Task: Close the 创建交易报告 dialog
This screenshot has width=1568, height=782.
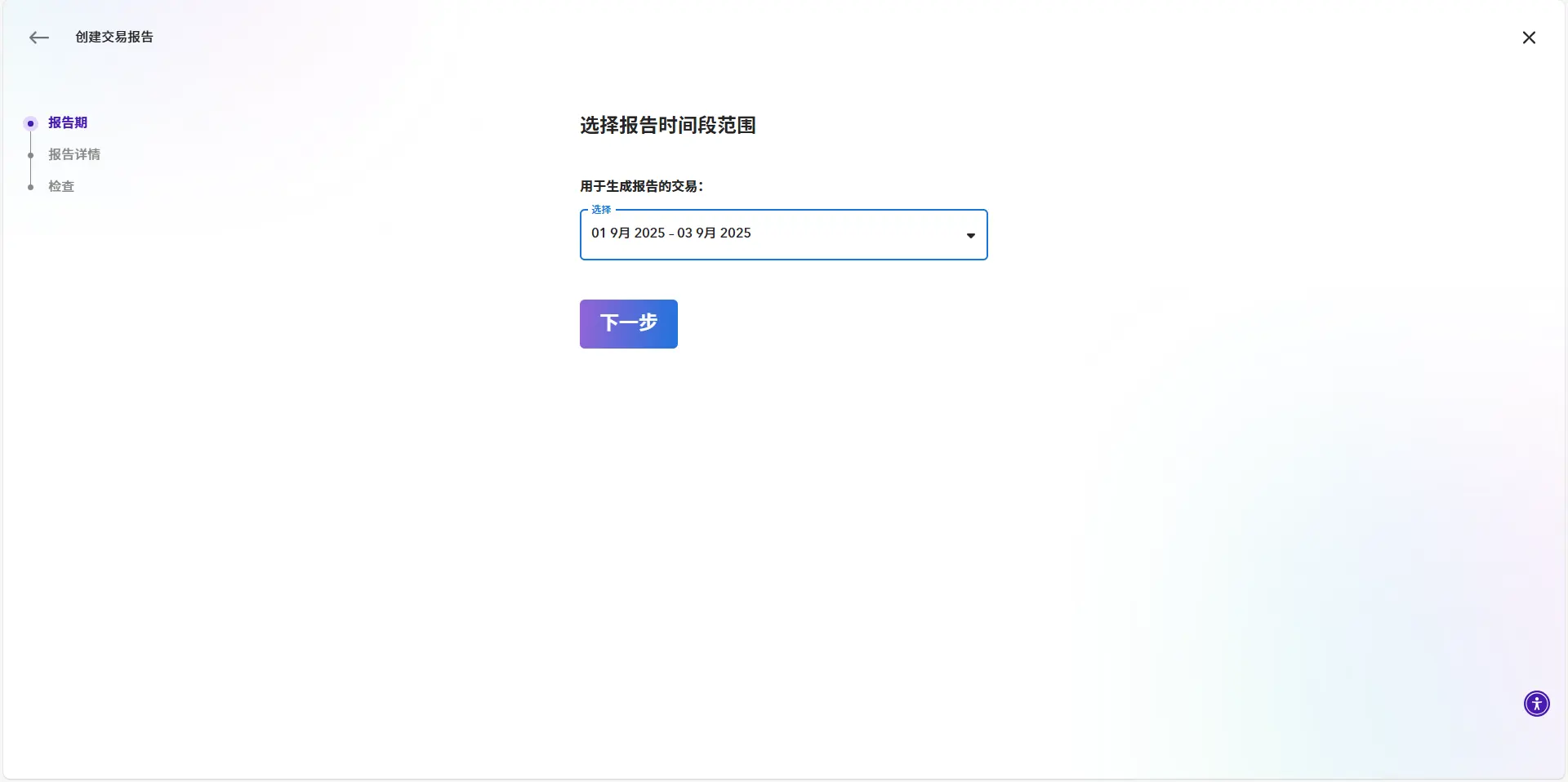Action: 1529,38
